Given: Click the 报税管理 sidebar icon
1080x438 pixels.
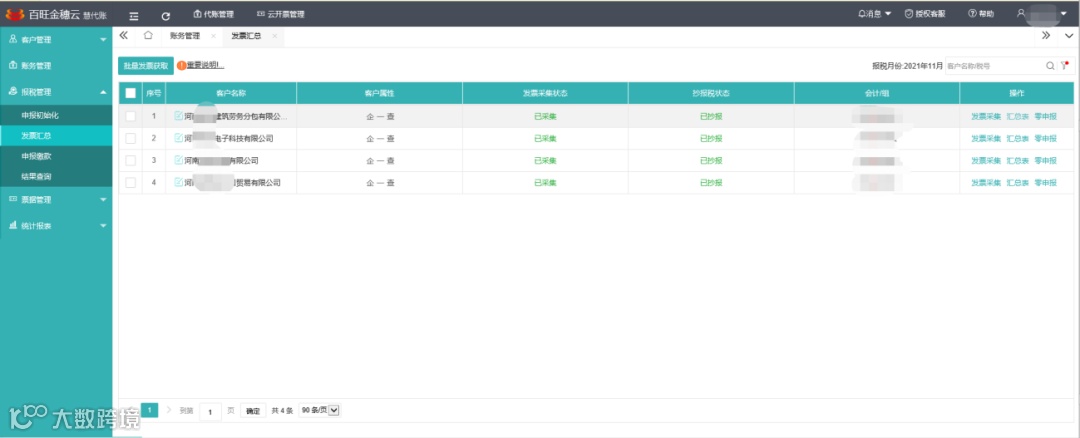Looking at the screenshot, I should click(x=12, y=92).
